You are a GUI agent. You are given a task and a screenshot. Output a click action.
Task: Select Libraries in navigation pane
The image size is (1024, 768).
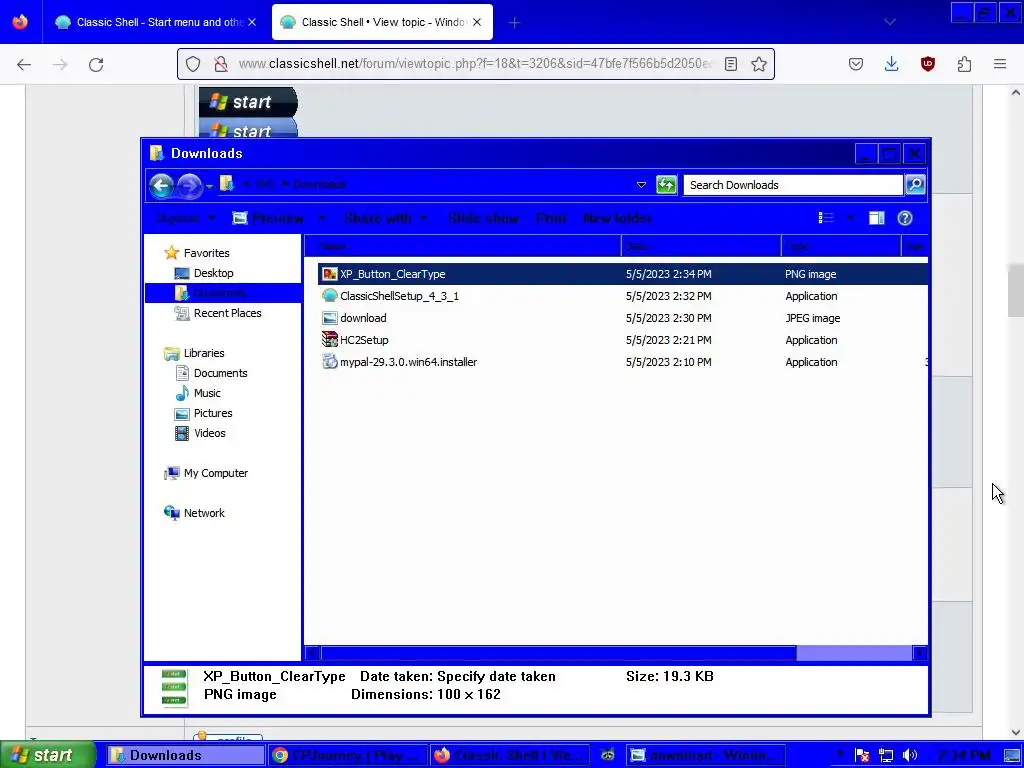[x=204, y=353]
